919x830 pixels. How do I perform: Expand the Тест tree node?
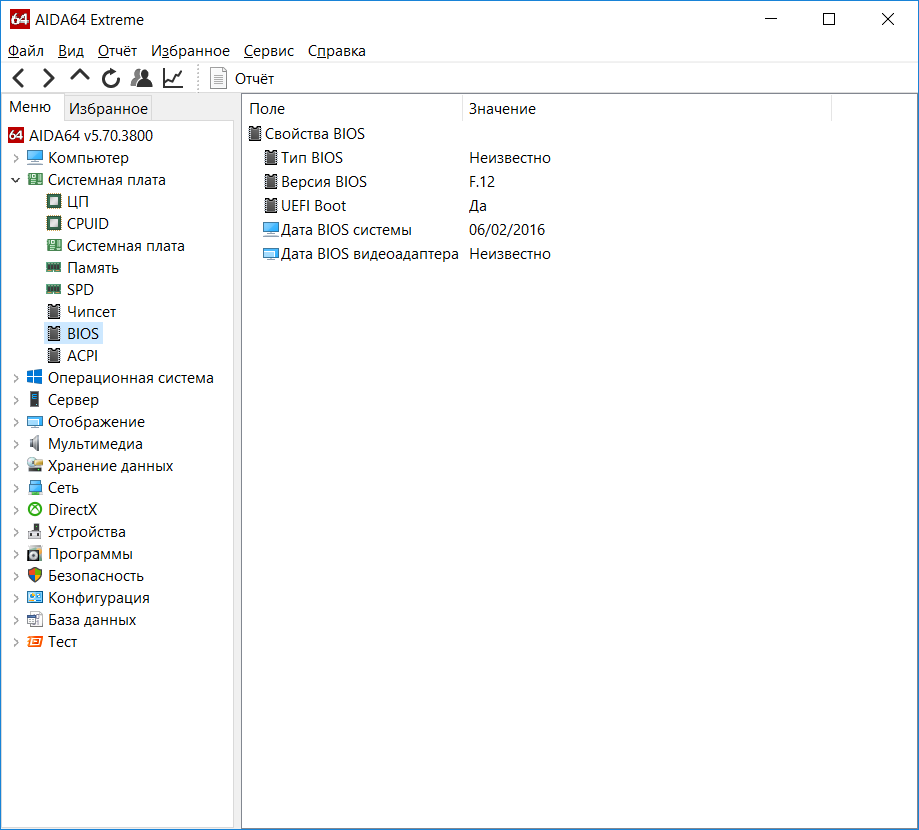[x=16, y=642]
